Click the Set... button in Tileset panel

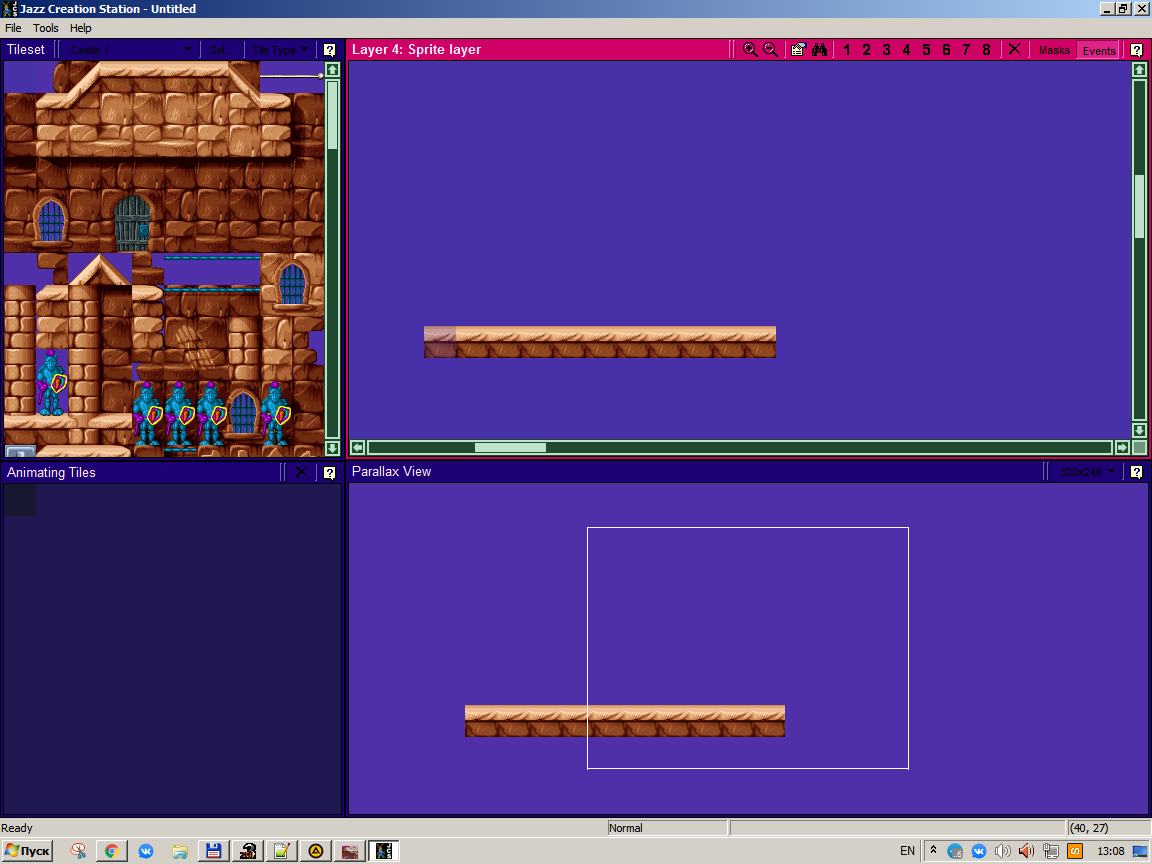pos(220,50)
